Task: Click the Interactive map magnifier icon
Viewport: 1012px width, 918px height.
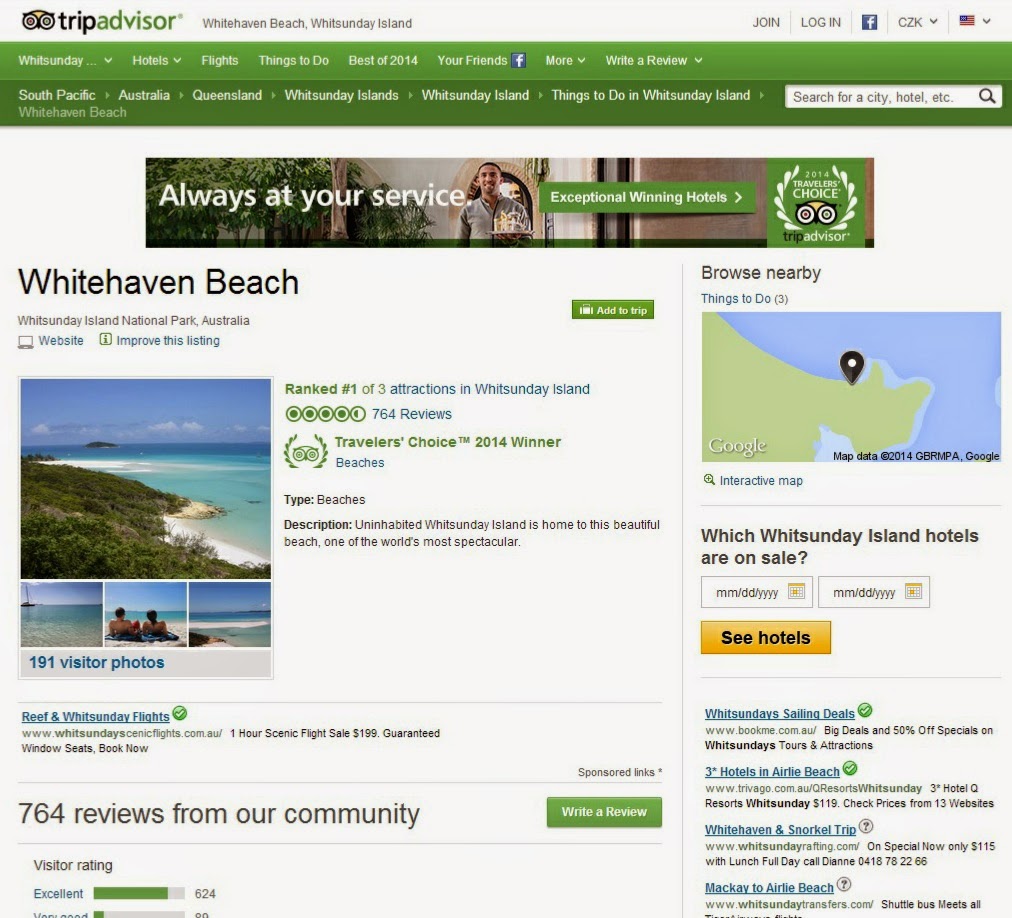Action: pos(709,480)
